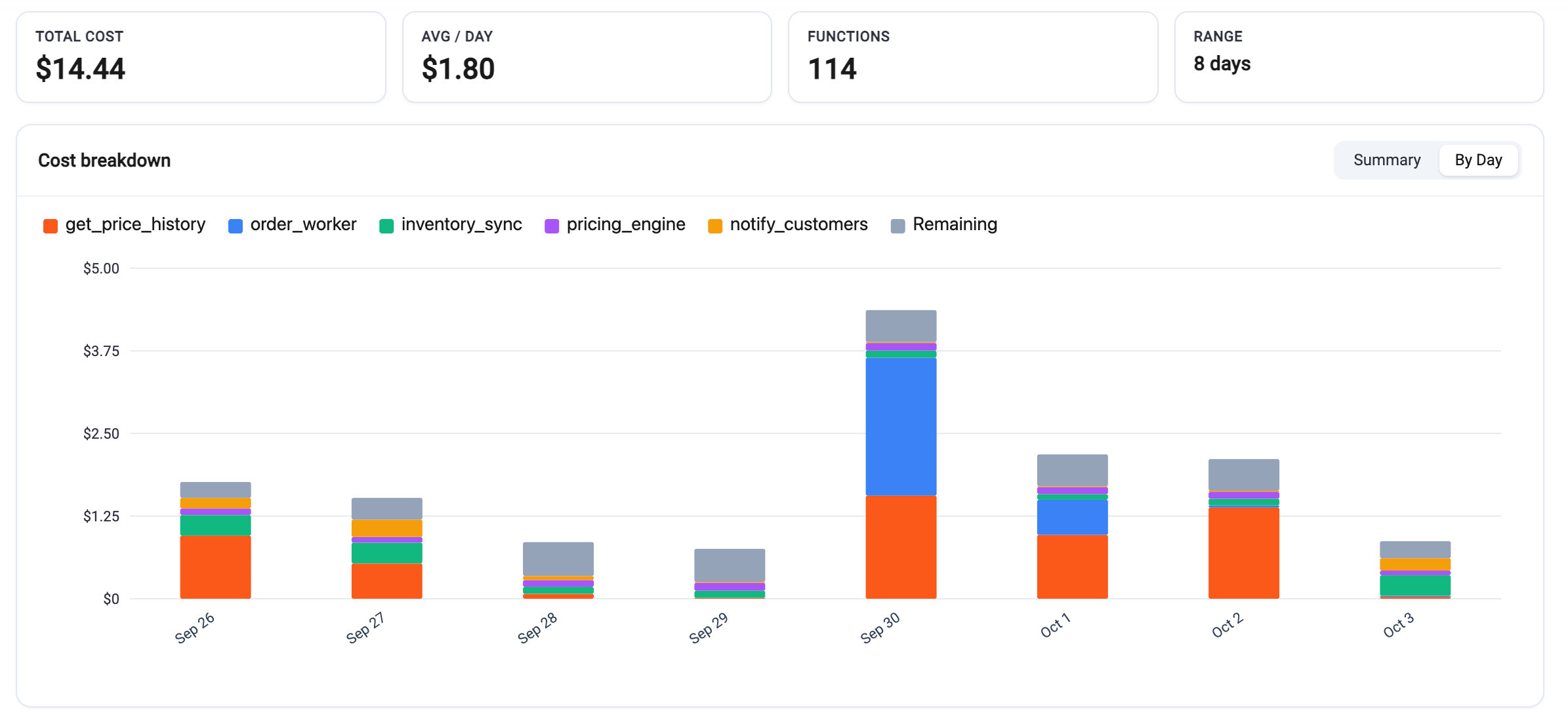This screenshot has width=1568, height=724.
Task: Click the gray Remaining segment on Sep 28
Action: click(x=558, y=559)
